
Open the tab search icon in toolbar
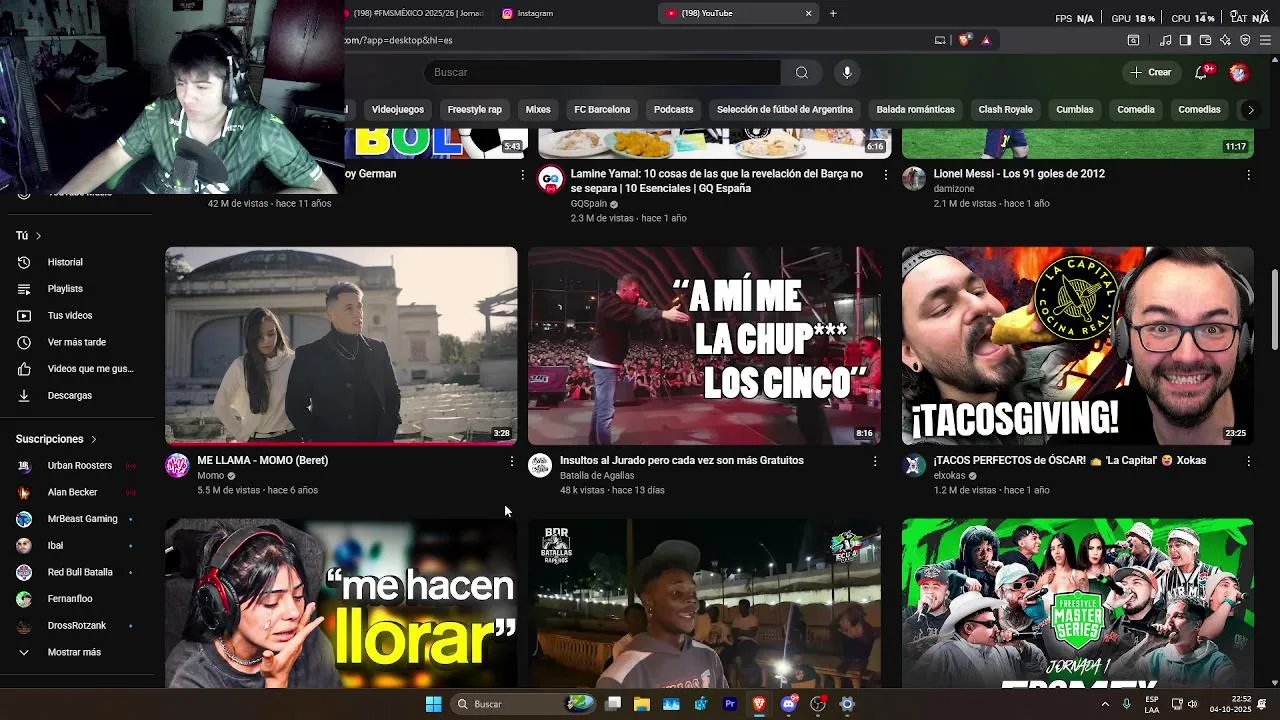point(1133,40)
